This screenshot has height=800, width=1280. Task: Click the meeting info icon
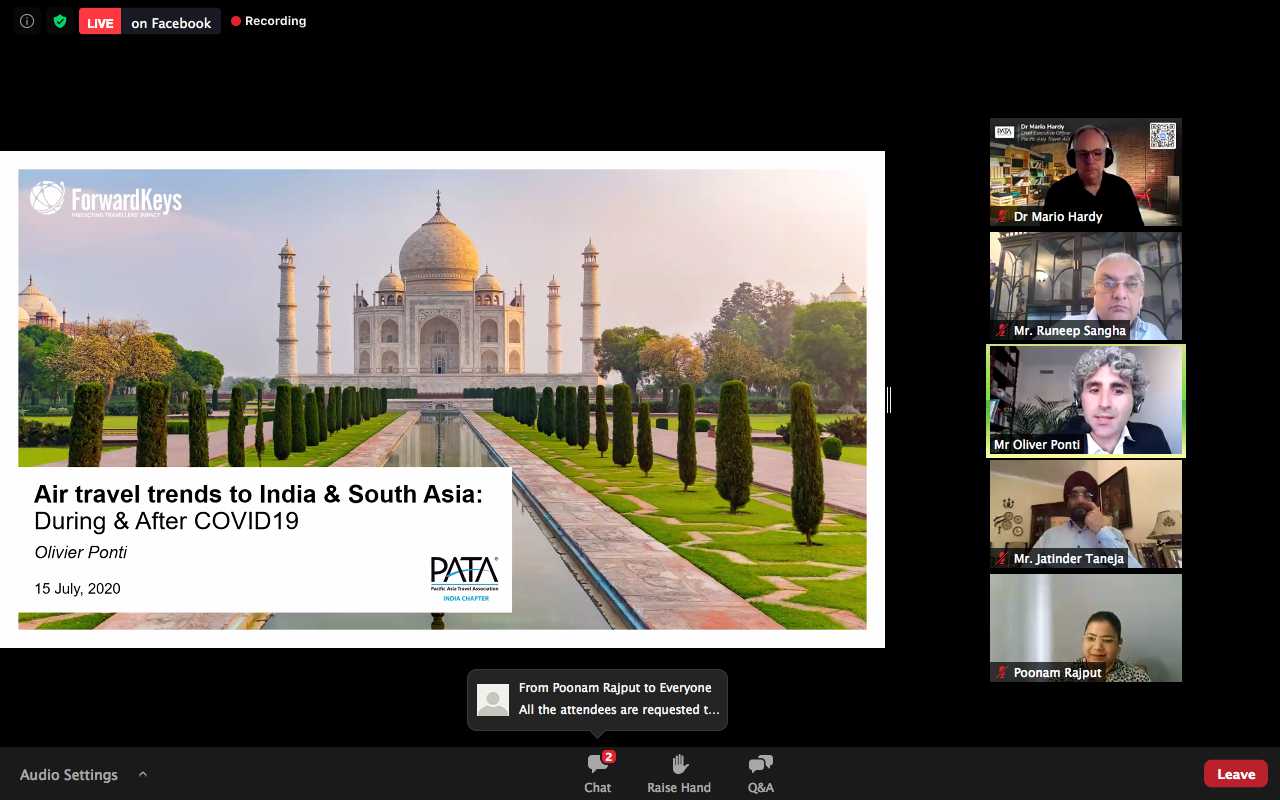tap(27, 21)
